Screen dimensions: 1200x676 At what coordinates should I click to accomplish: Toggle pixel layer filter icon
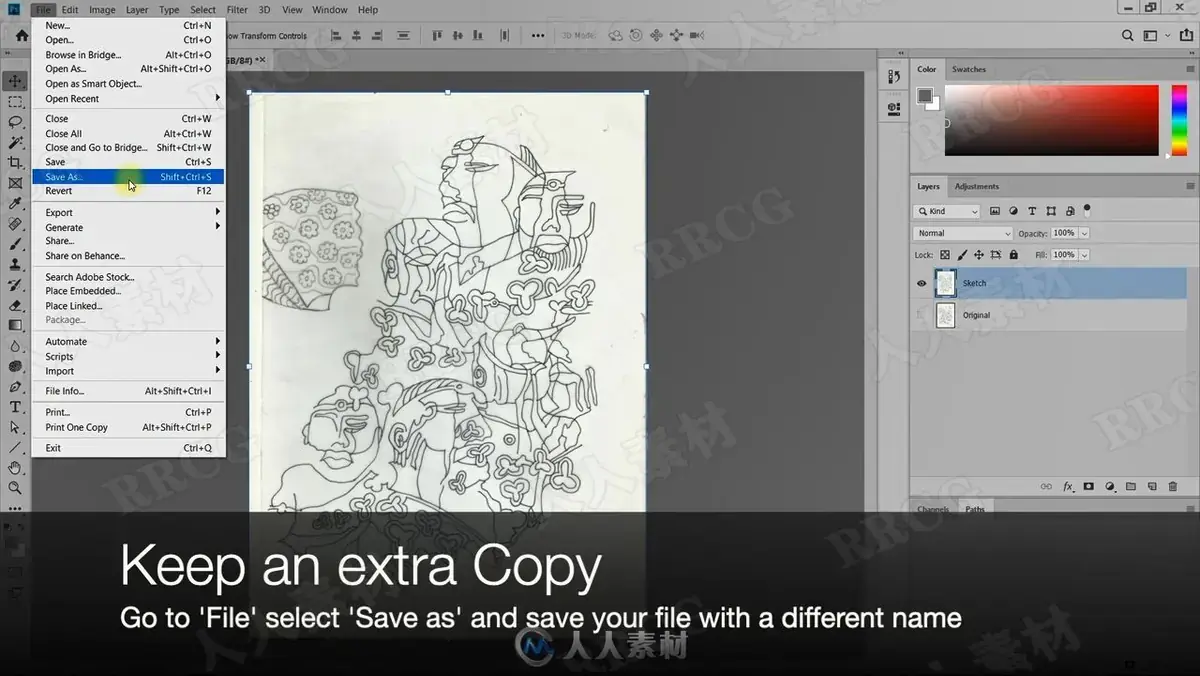(995, 211)
